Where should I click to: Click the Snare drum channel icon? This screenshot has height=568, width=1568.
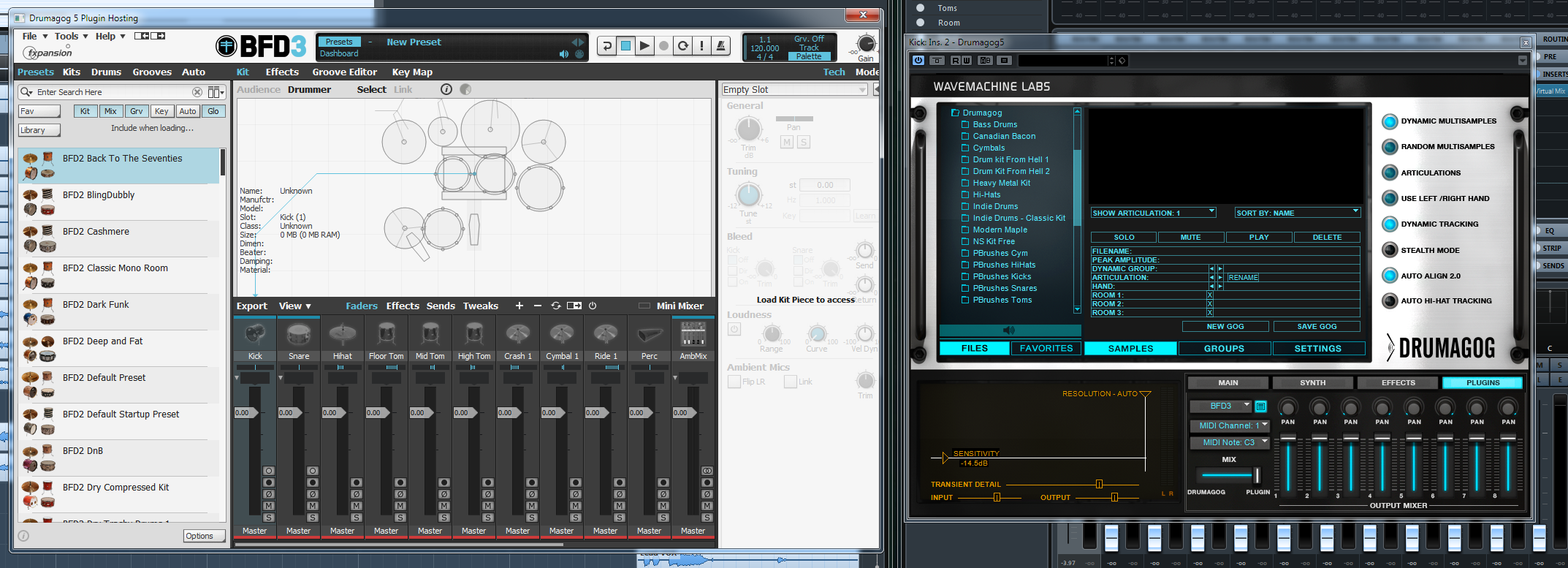tap(299, 335)
